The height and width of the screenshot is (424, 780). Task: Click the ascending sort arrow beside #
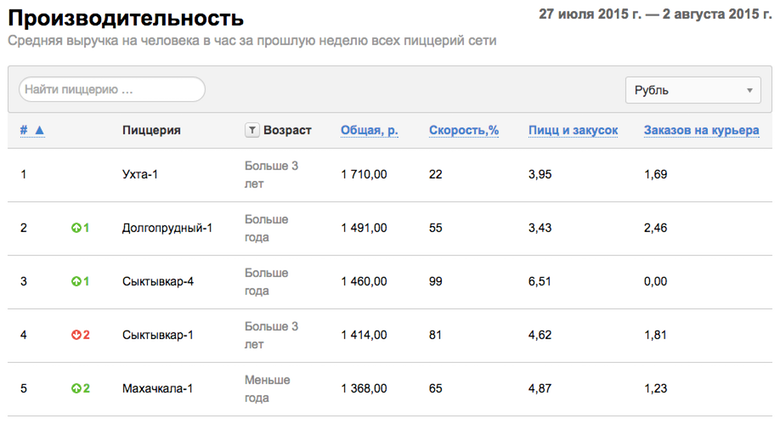[40, 130]
